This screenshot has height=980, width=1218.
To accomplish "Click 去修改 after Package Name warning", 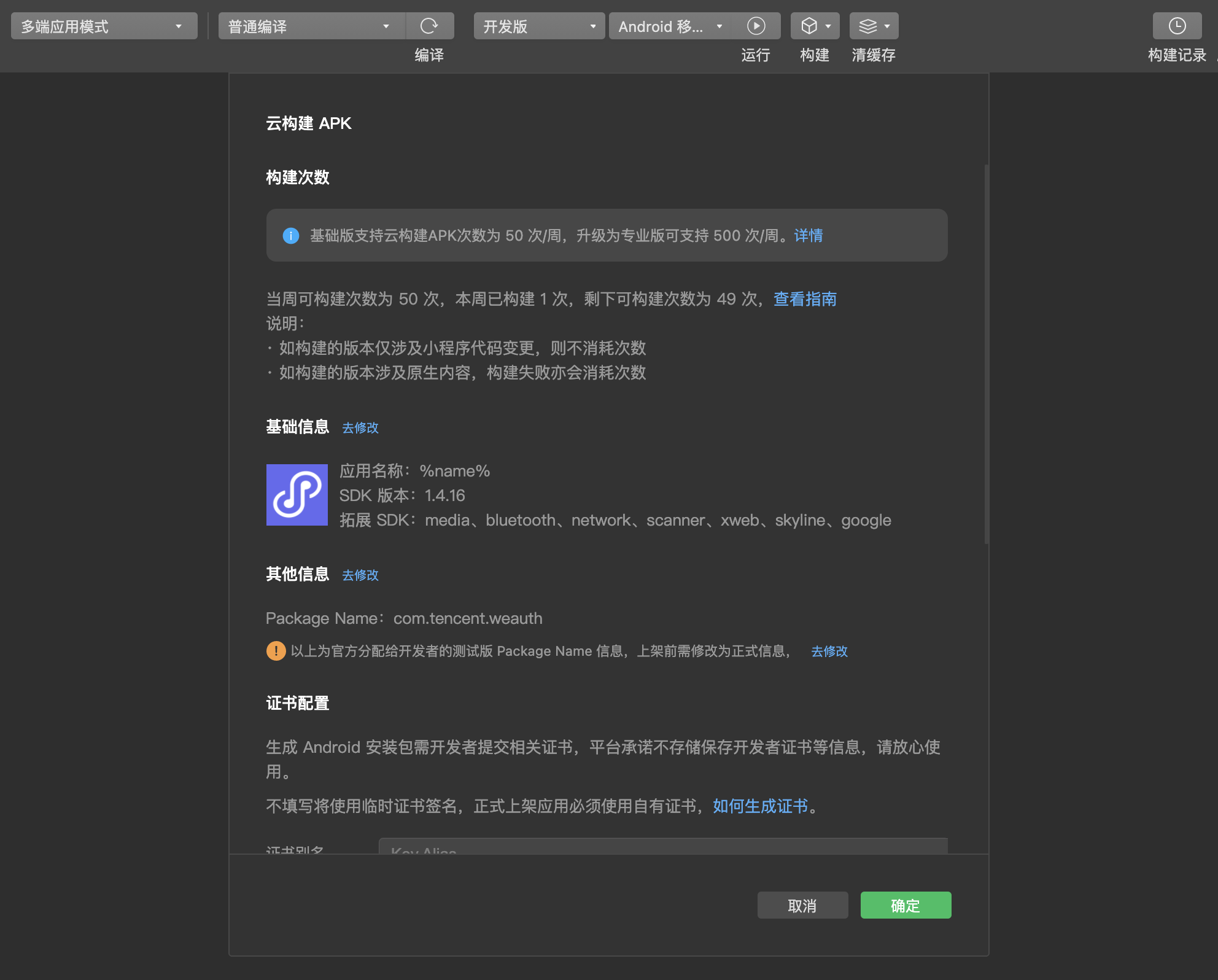I will pos(829,651).
